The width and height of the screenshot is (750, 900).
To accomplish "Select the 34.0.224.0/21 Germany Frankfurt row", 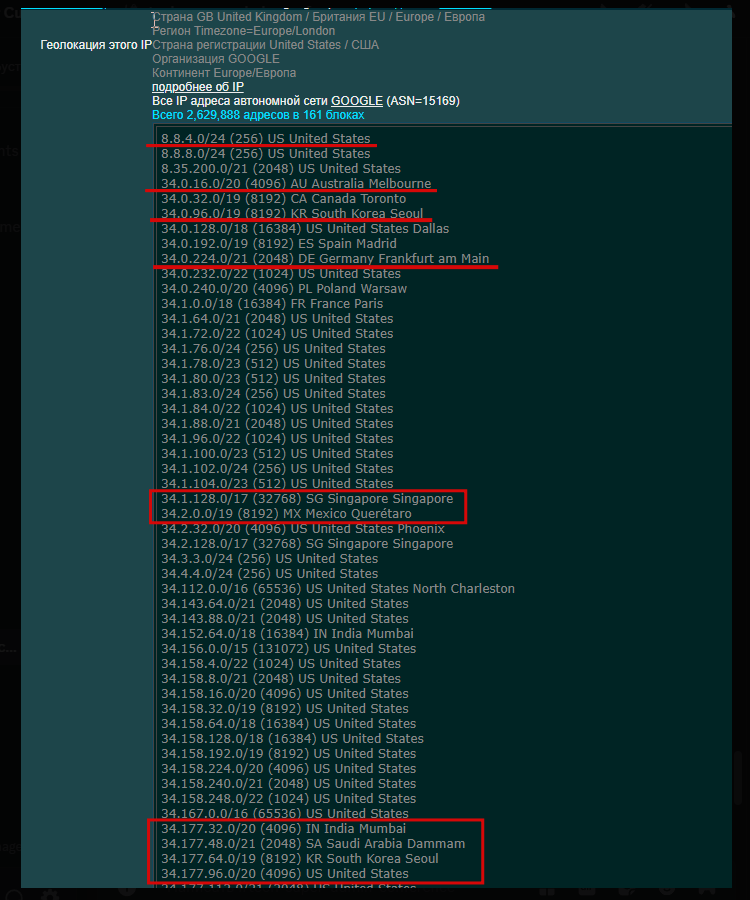I will click(325, 258).
